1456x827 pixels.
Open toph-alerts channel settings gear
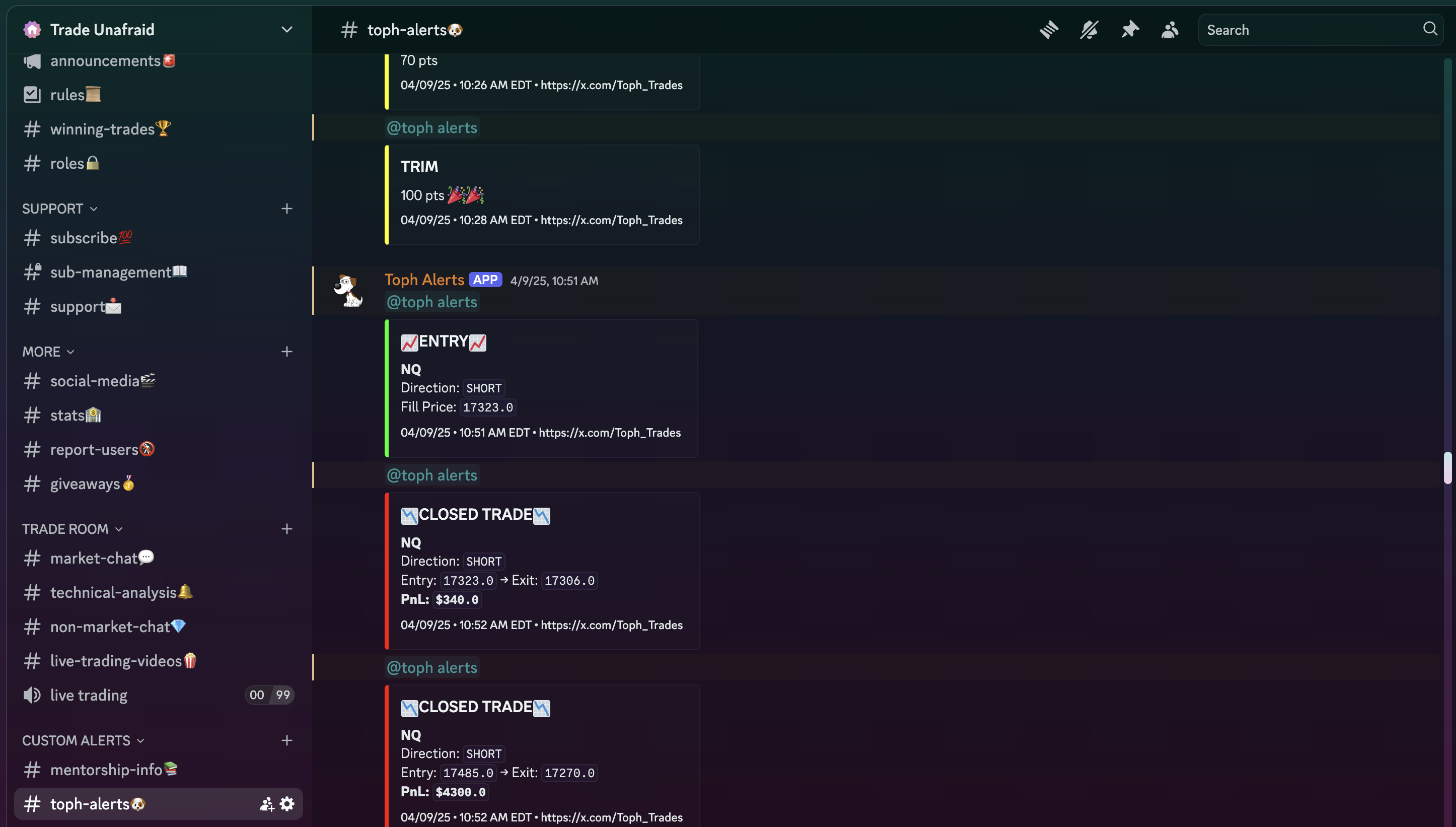287,804
